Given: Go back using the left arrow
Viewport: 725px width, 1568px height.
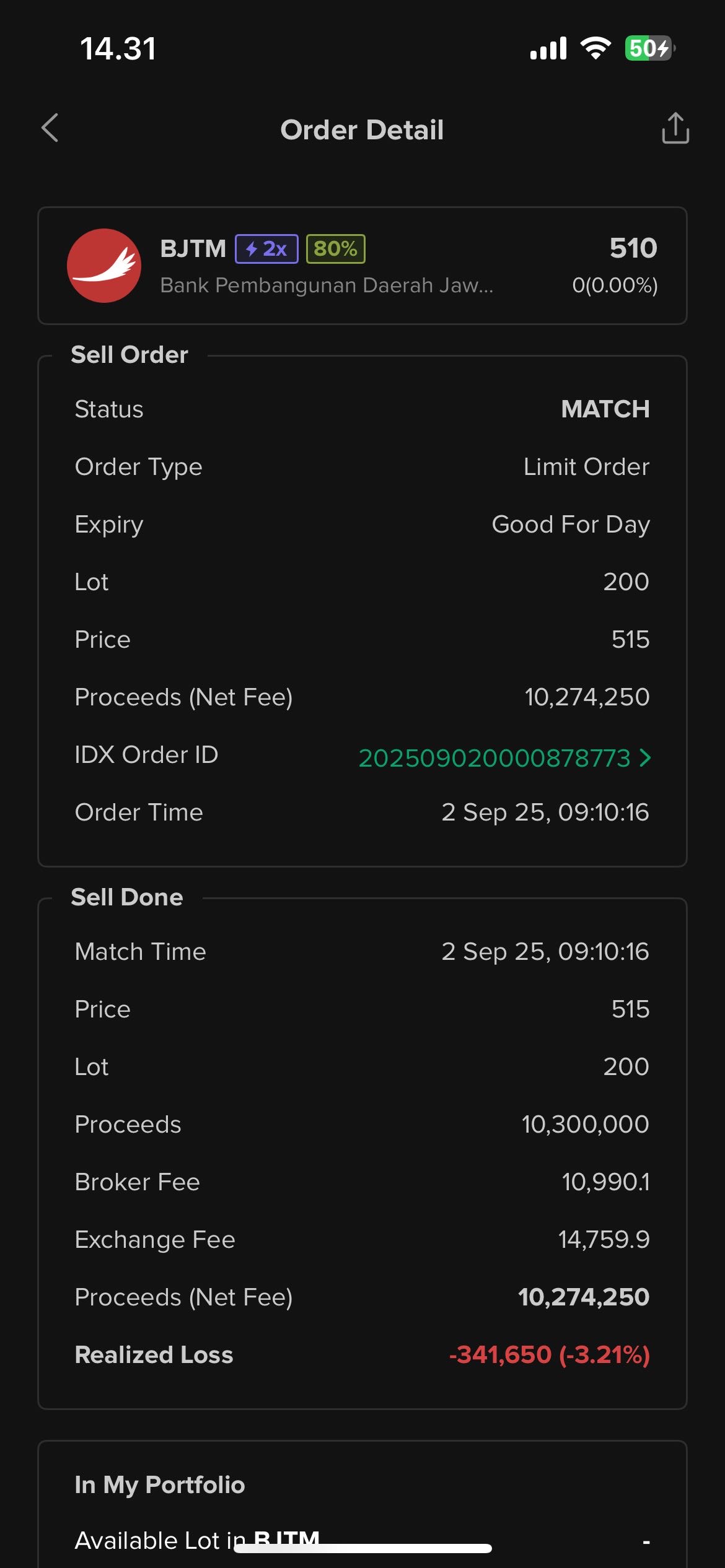Looking at the screenshot, I should pyautogui.click(x=50, y=128).
